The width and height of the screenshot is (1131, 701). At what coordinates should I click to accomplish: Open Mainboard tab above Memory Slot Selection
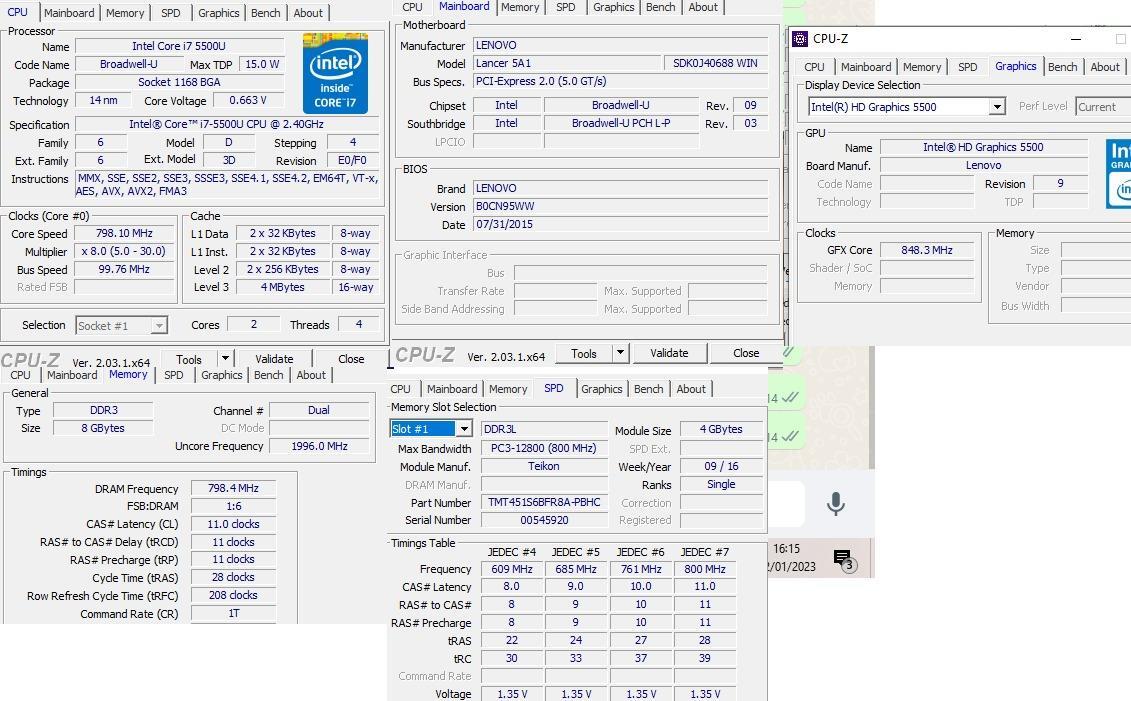pos(452,389)
